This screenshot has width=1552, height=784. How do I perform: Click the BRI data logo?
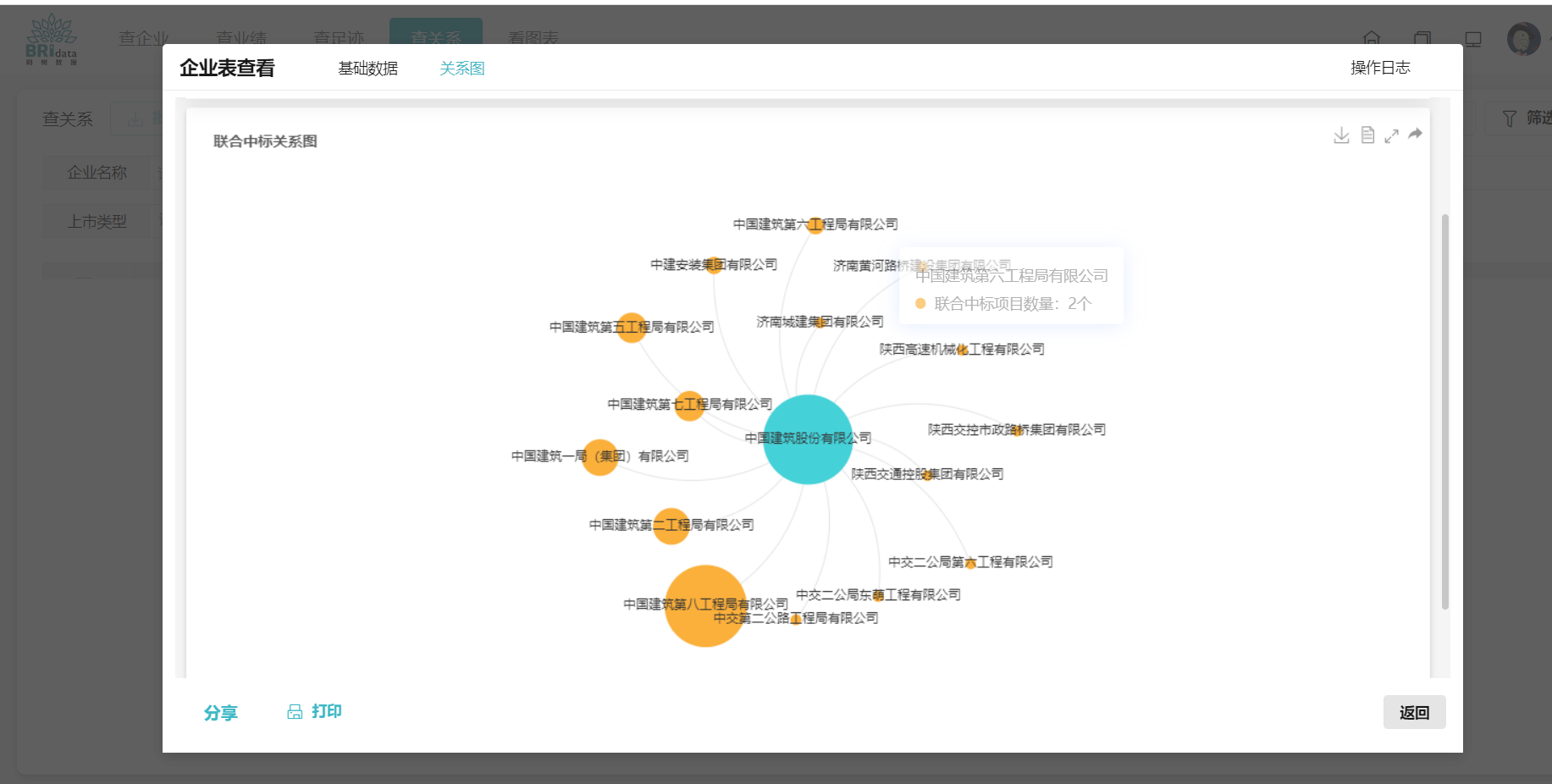tap(52, 39)
